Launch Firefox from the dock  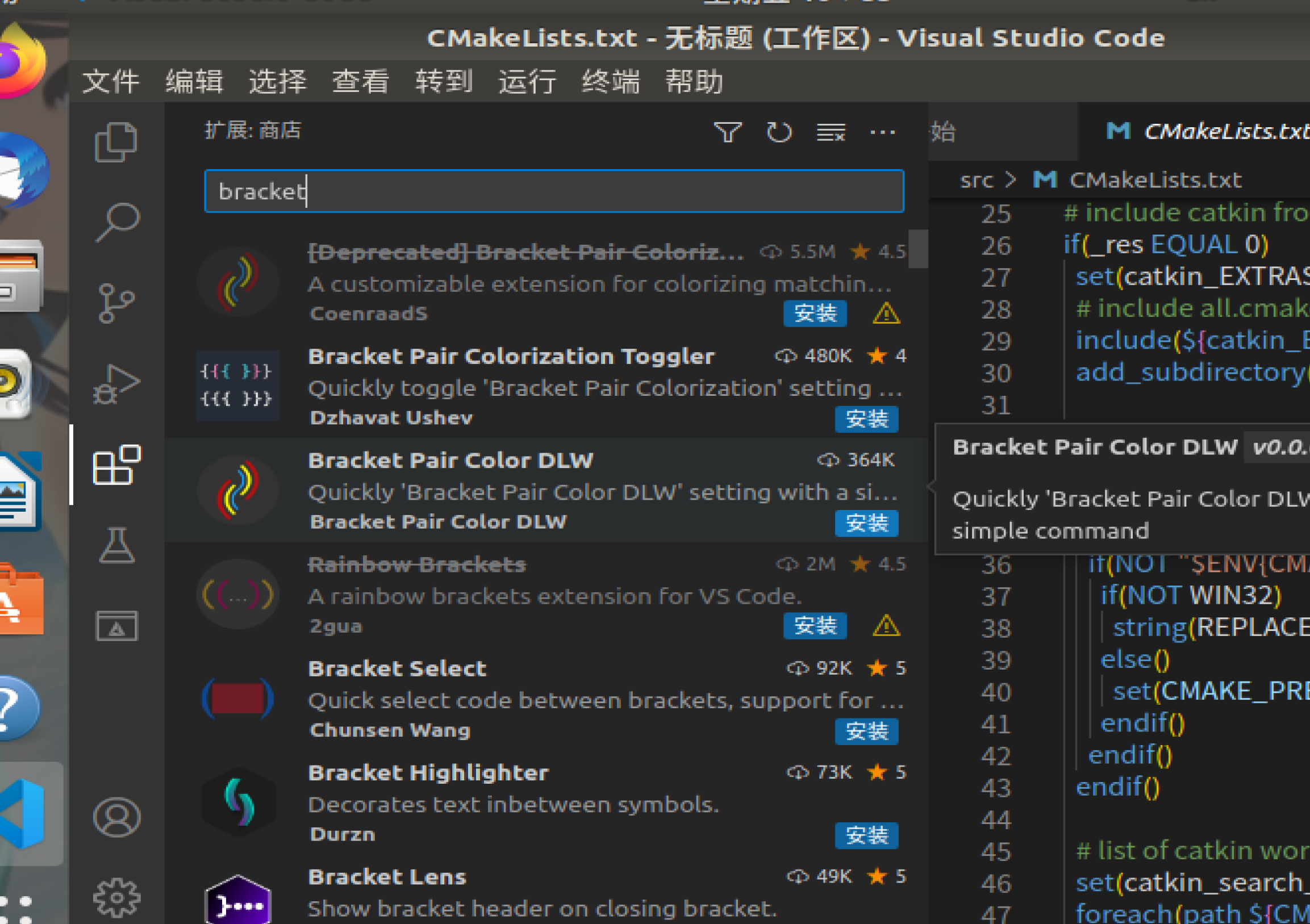[x=22, y=61]
